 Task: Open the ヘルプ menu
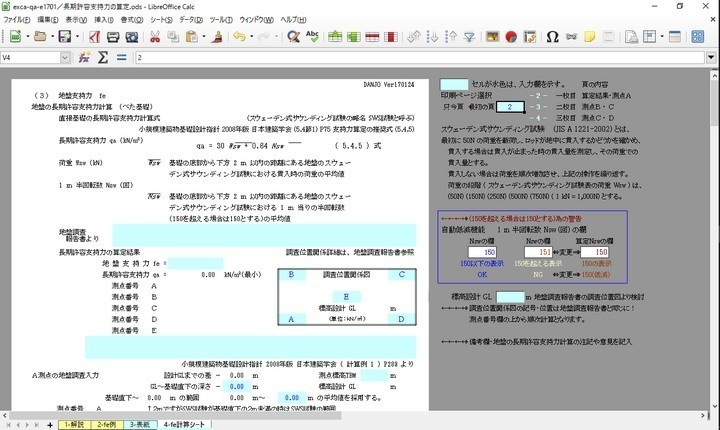point(293,20)
